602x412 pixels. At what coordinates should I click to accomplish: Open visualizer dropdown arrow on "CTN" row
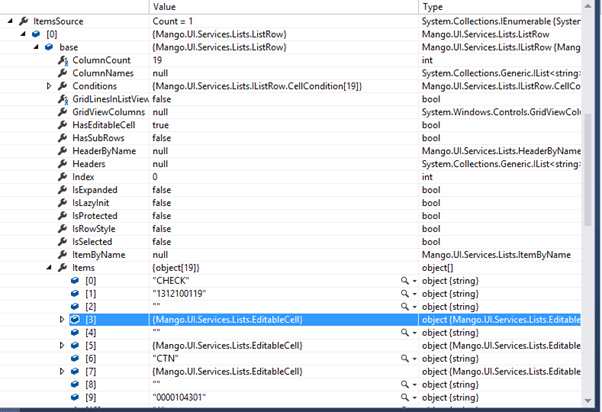[414, 358]
